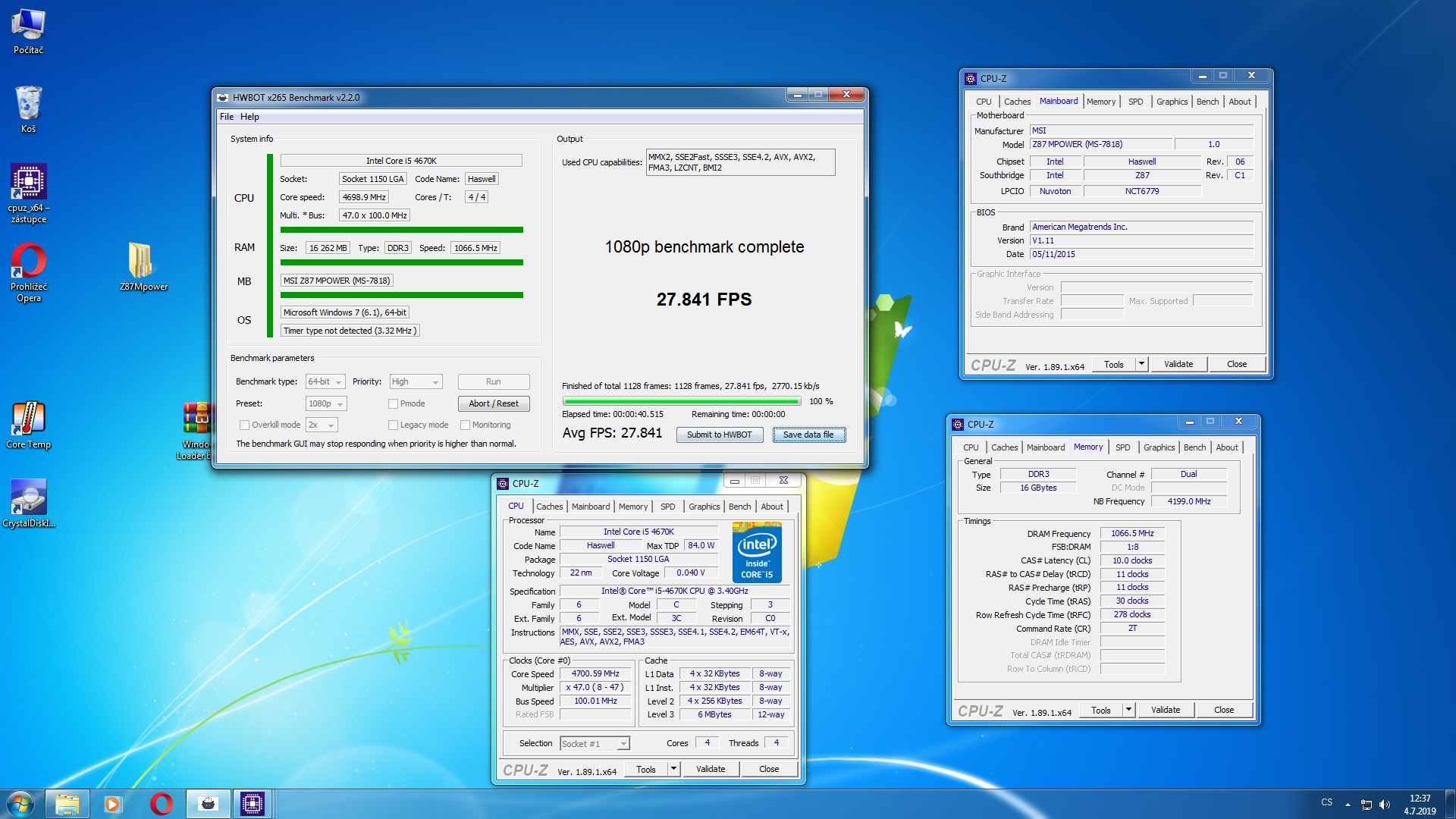
Task: Click the benchmark progress bar at 100%
Action: click(x=682, y=401)
